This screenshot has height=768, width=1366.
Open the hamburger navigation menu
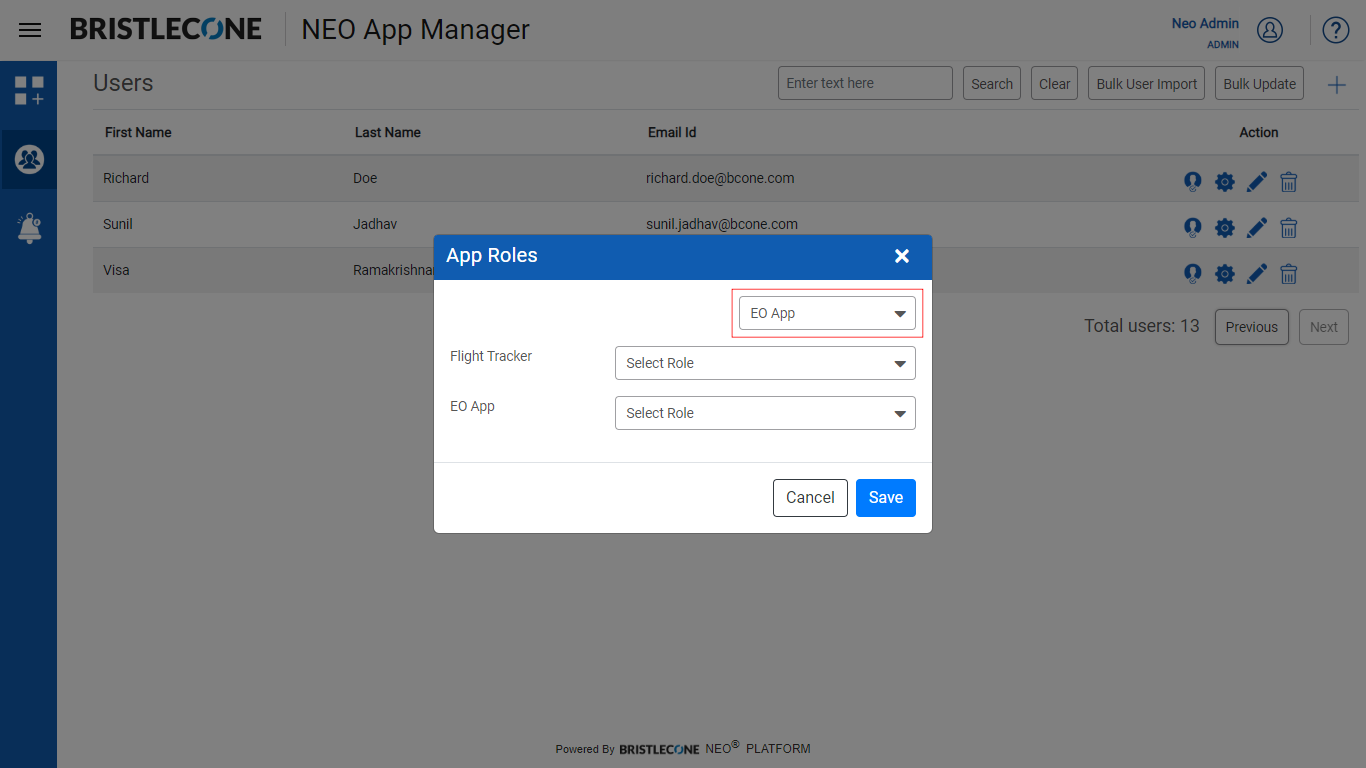(x=30, y=30)
